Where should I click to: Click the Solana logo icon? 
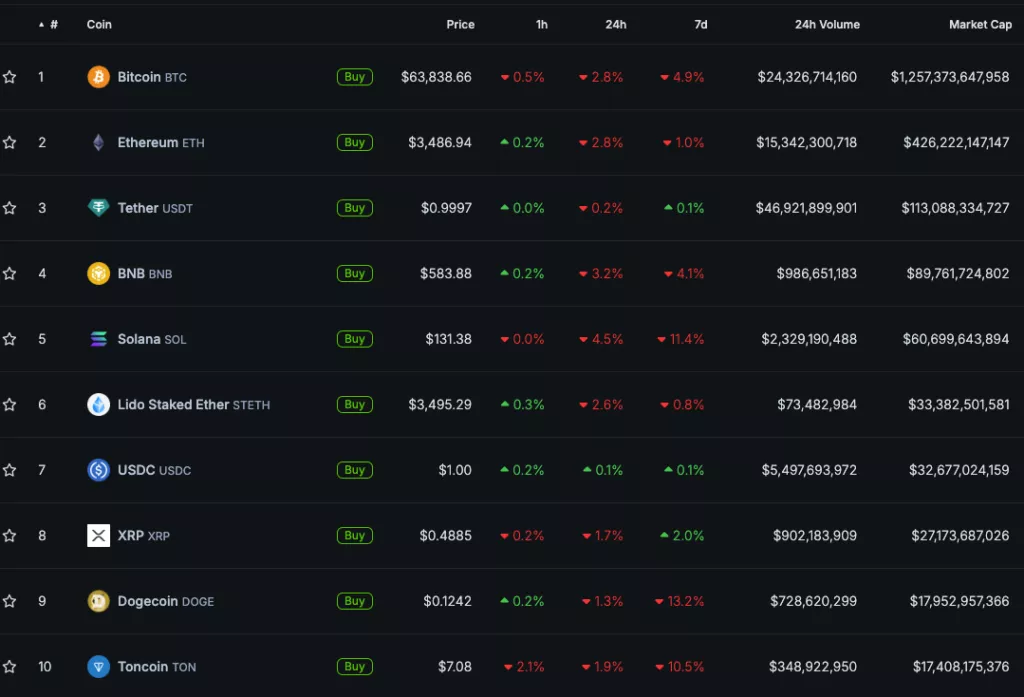tap(99, 338)
